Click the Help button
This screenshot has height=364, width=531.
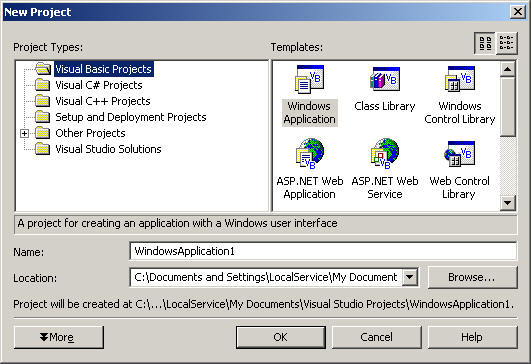click(x=472, y=337)
